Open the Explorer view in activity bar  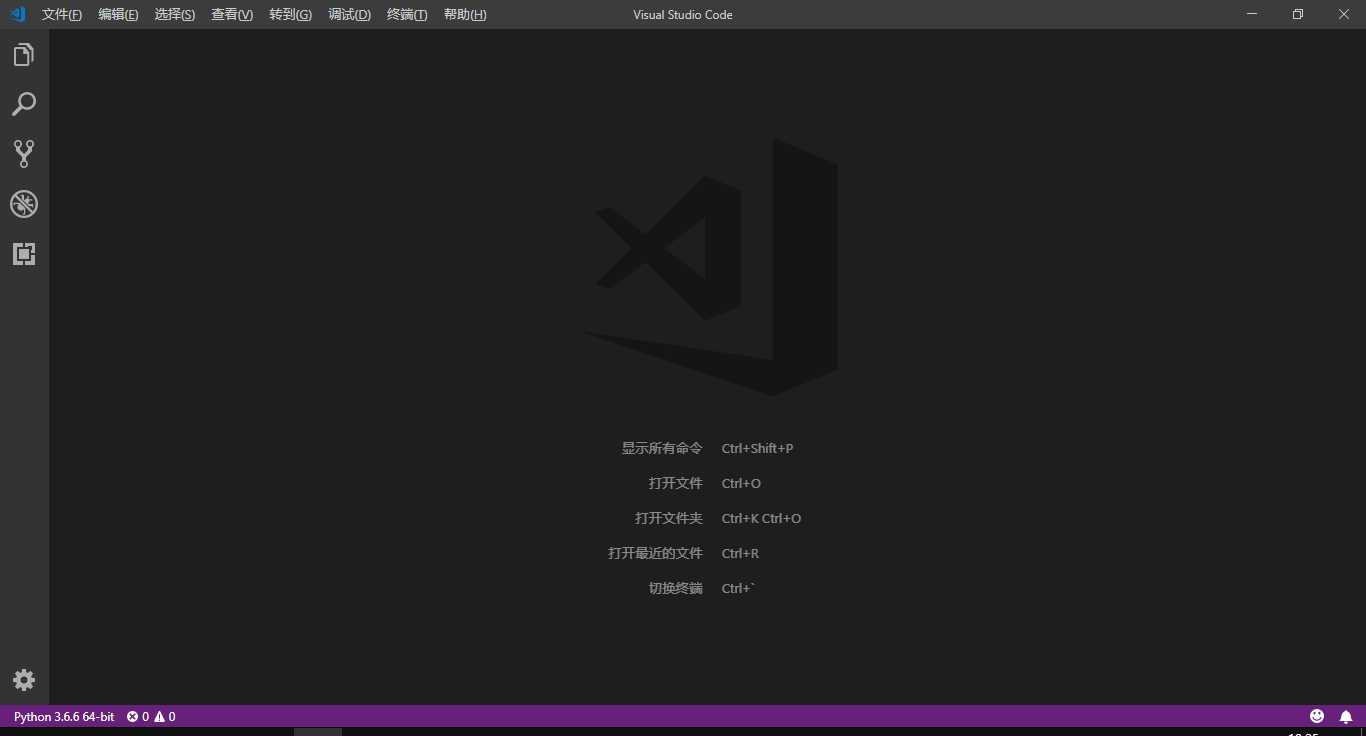click(24, 55)
